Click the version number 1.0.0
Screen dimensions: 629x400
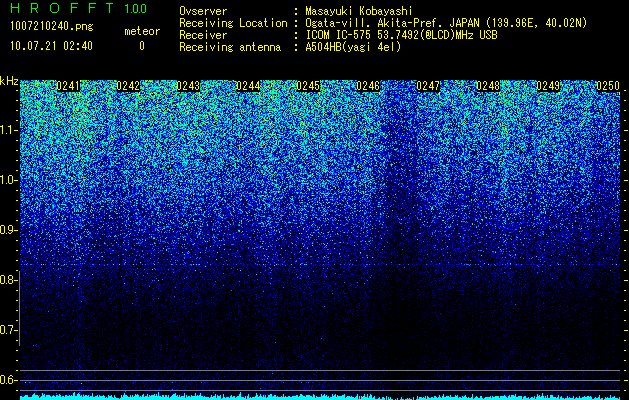(136, 9)
